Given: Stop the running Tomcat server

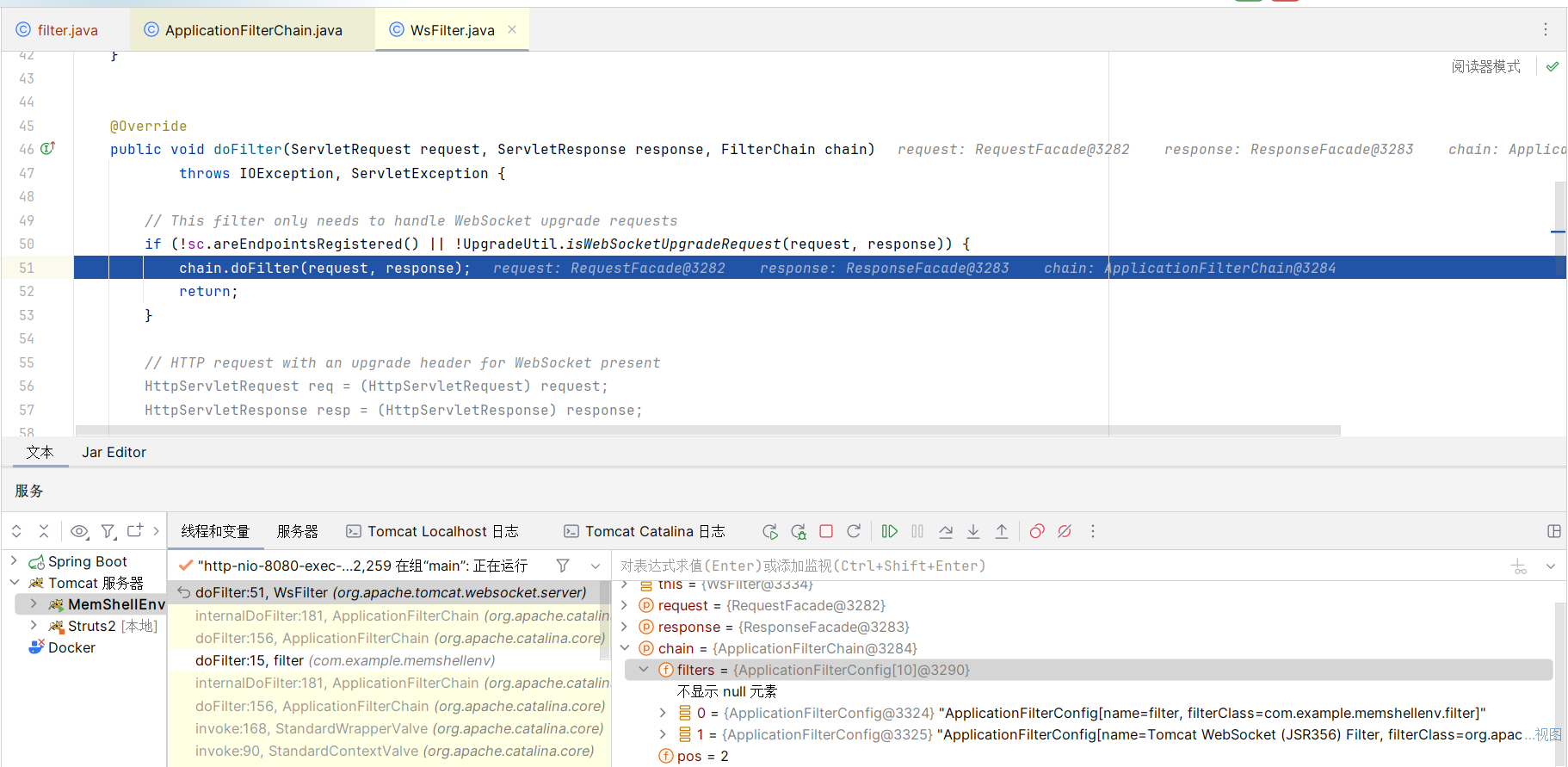Looking at the screenshot, I should pos(826,531).
